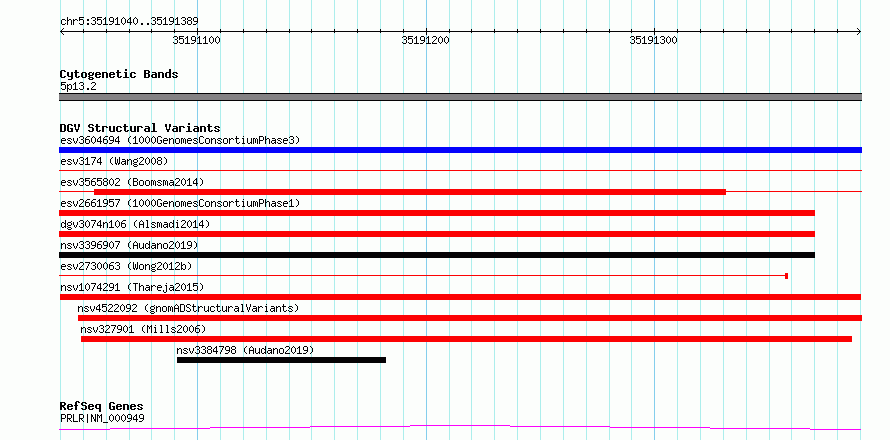Select esv2661957 (1000GenomesConsortiumPhase1) label
Viewport: 890px width, 440px height.
pos(180,203)
